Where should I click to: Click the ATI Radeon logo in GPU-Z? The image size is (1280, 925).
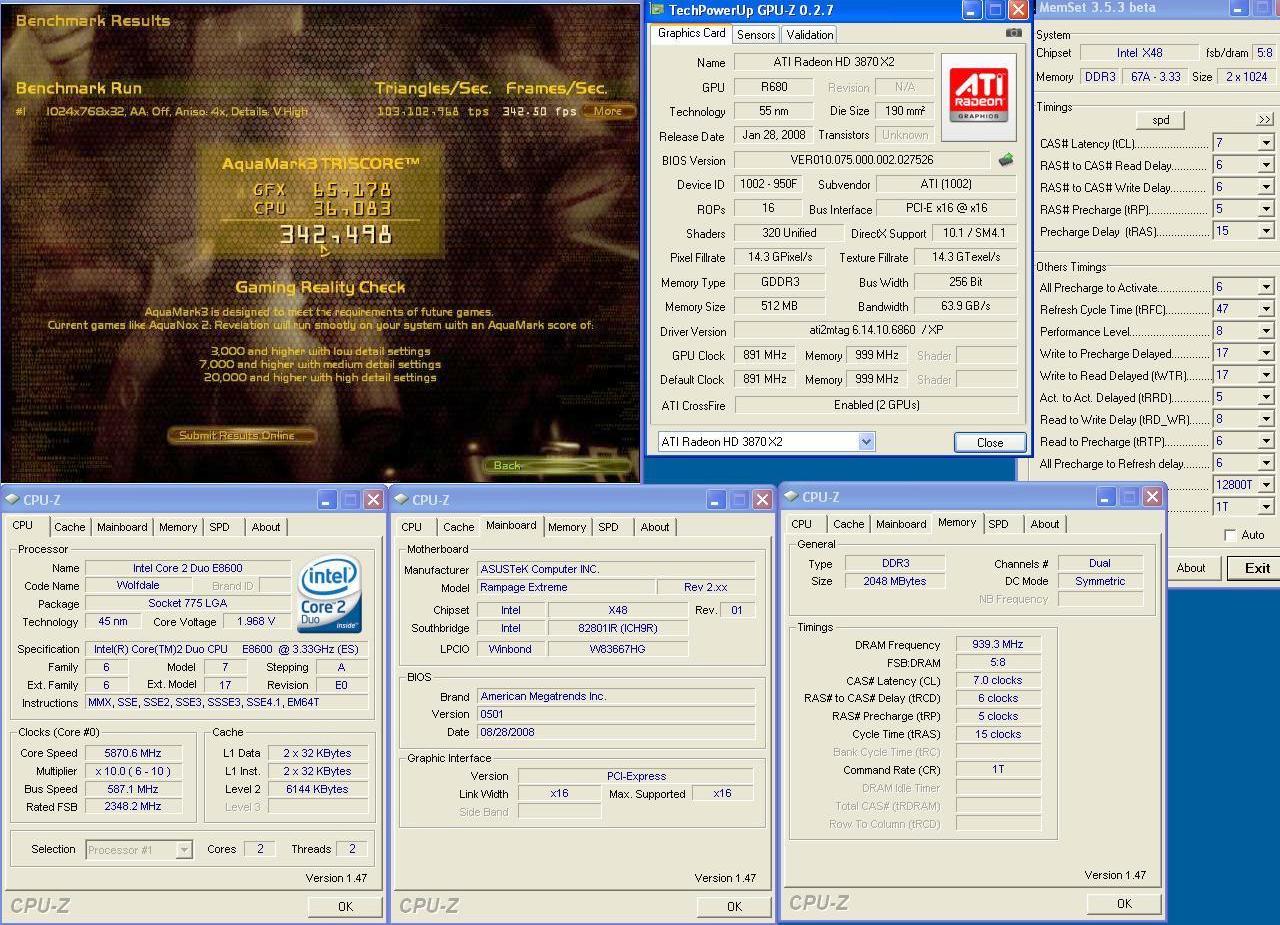pos(979,96)
